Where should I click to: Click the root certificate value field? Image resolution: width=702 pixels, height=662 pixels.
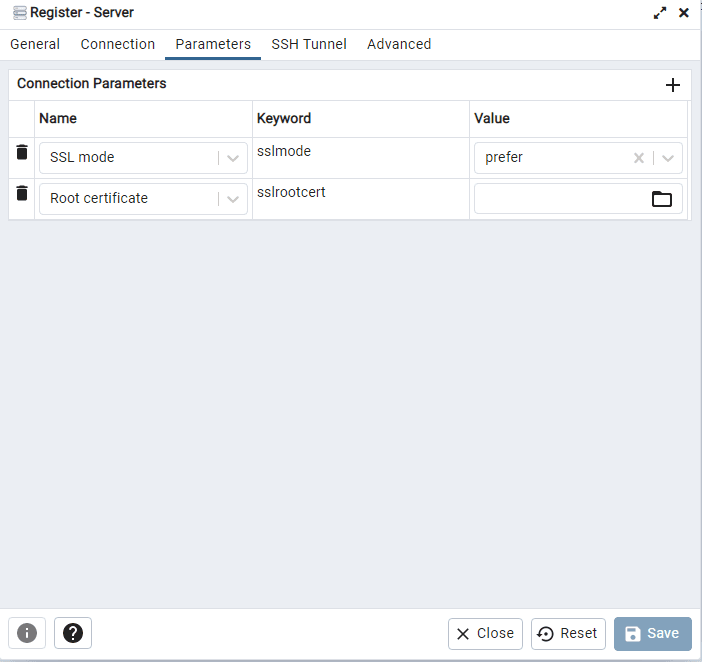[x=560, y=198]
